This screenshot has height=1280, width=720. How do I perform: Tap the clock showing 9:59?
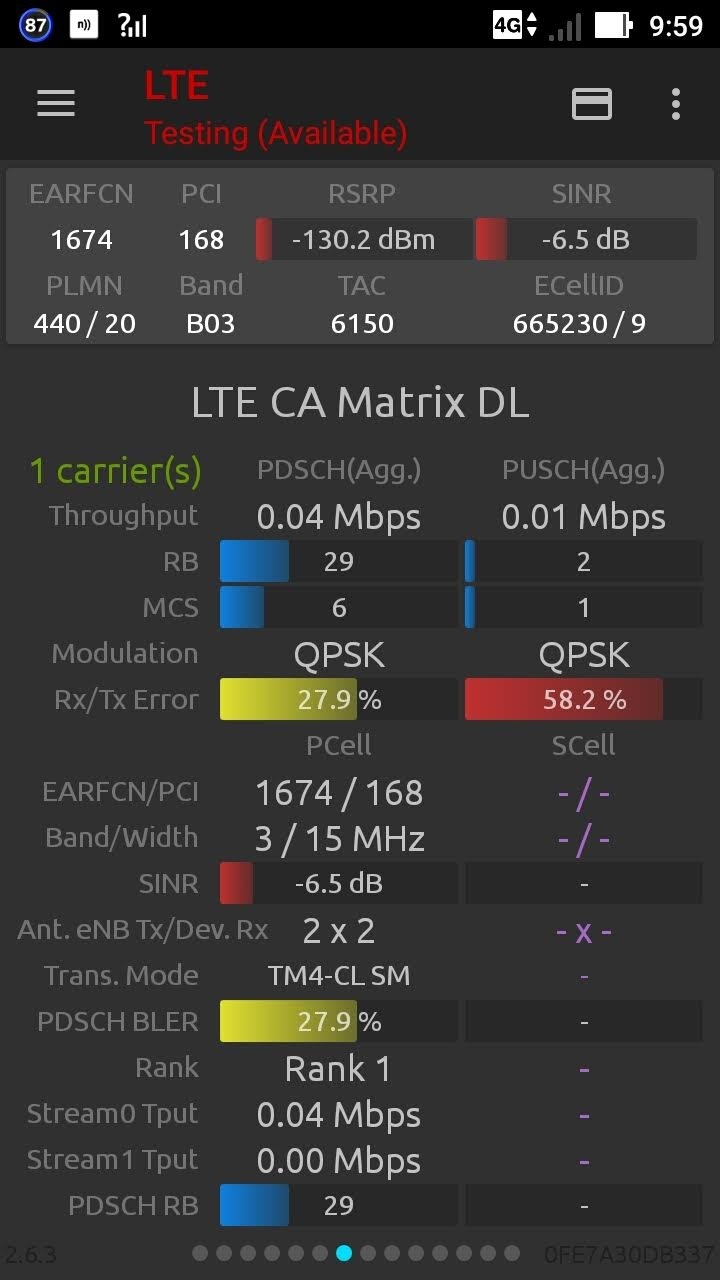(676, 25)
